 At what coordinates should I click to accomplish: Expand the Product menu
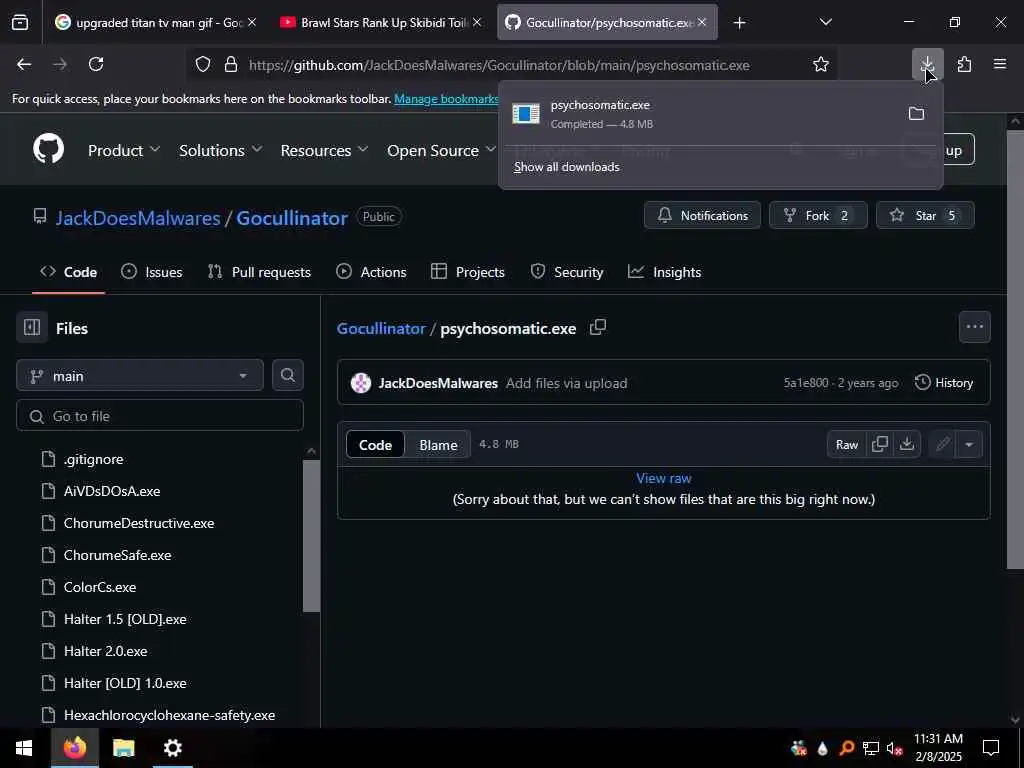(124, 150)
